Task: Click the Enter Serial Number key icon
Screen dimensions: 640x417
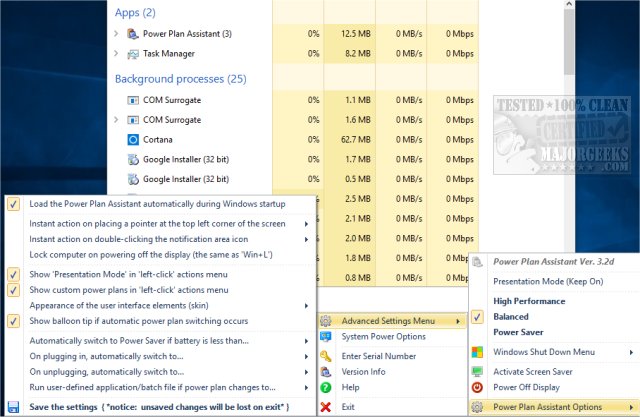Action: coord(327,355)
